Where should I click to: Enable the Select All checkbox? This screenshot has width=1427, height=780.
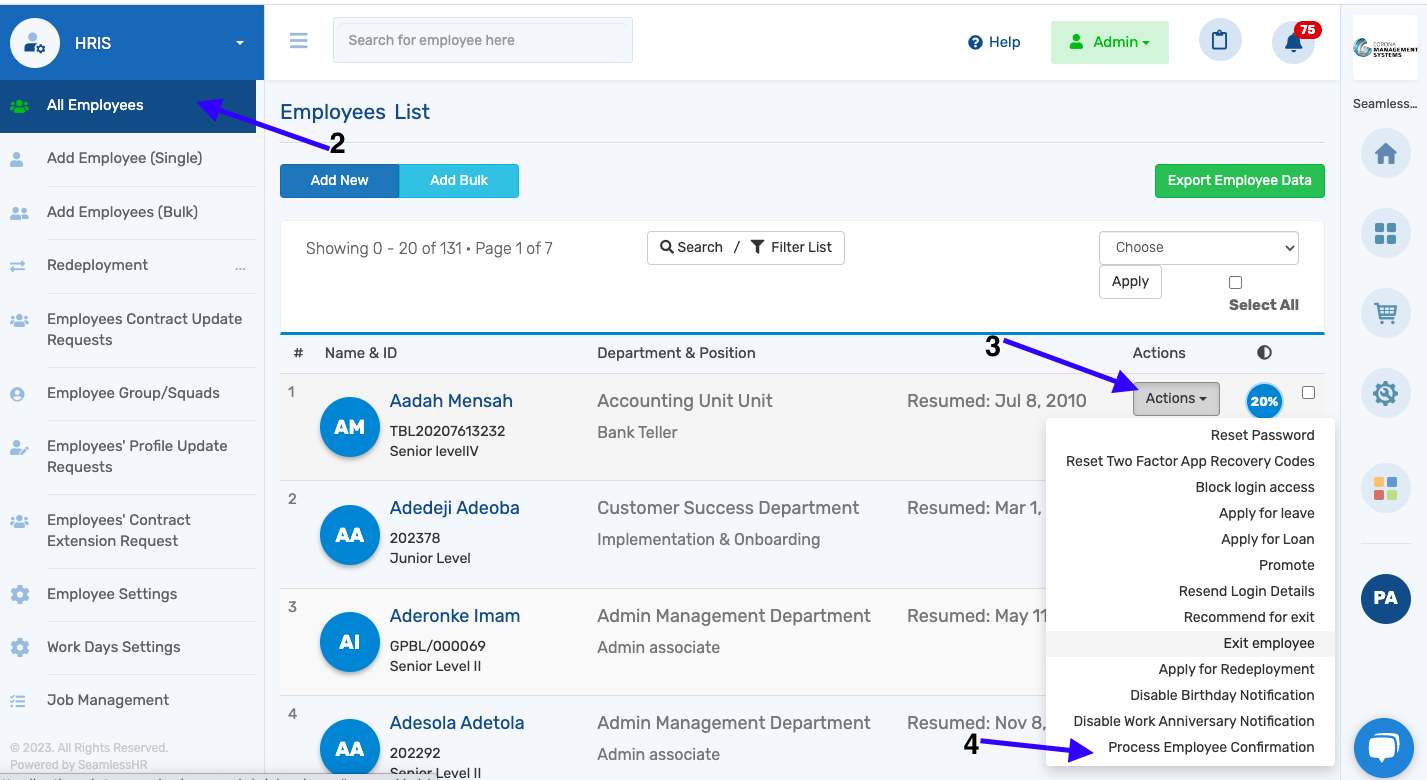tap(1235, 282)
